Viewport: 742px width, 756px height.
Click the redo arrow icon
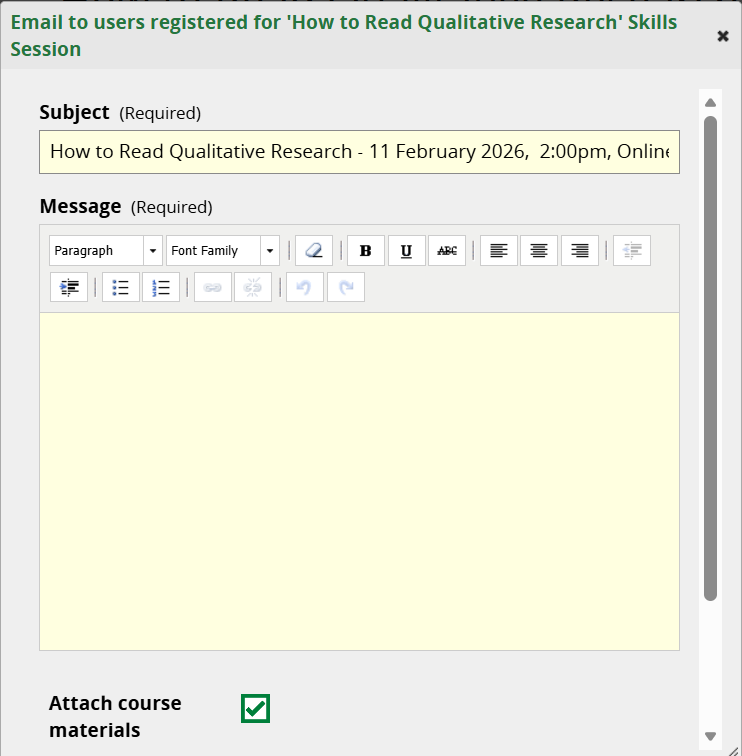tap(346, 287)
